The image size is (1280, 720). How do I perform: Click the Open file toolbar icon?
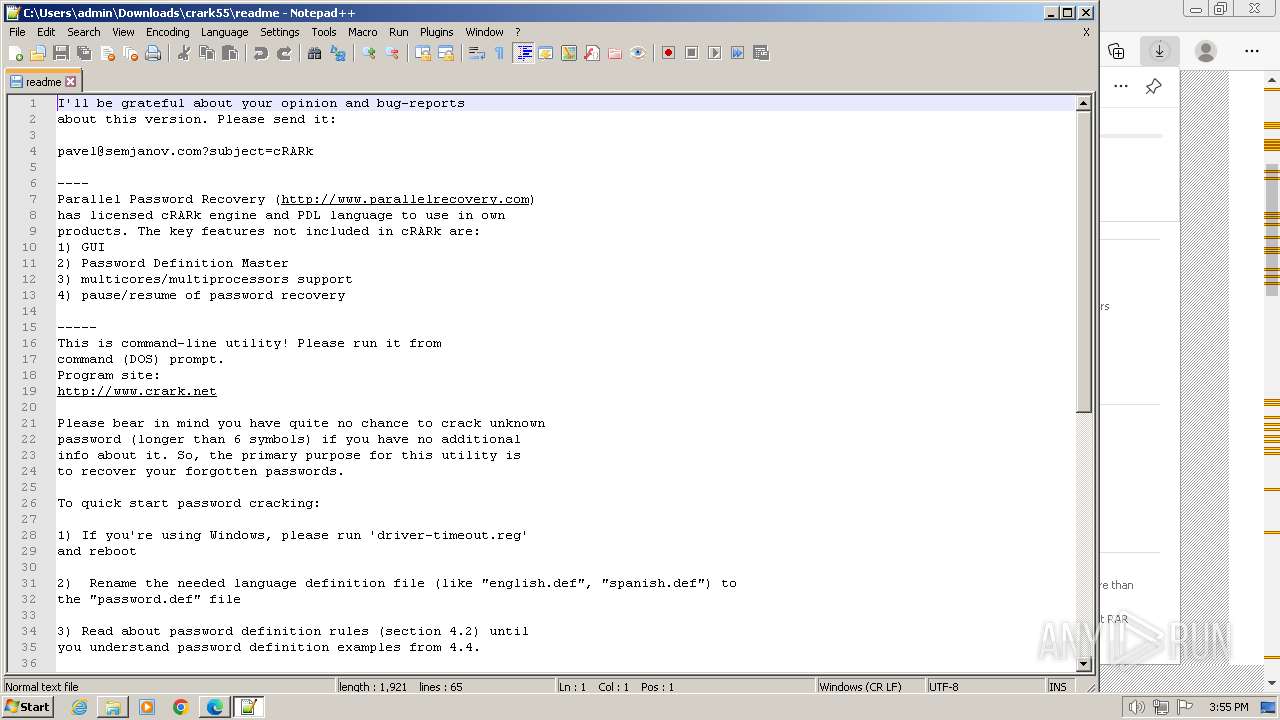point(38,53)
